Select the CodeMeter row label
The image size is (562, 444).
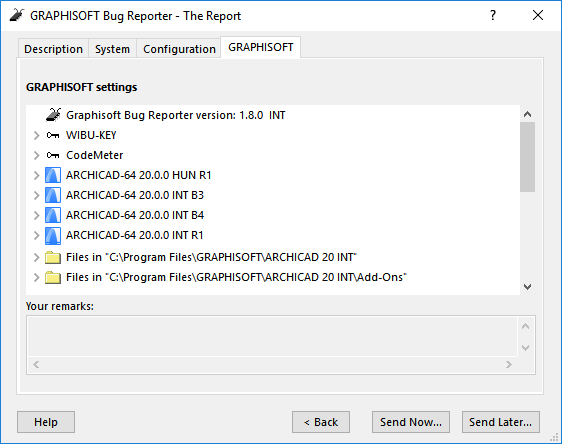[95, 155]
